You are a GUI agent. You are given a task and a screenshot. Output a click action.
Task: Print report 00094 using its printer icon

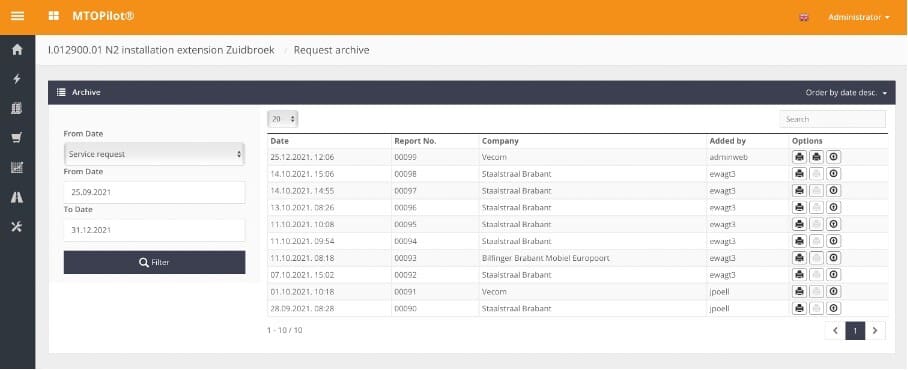coord(800,241)
